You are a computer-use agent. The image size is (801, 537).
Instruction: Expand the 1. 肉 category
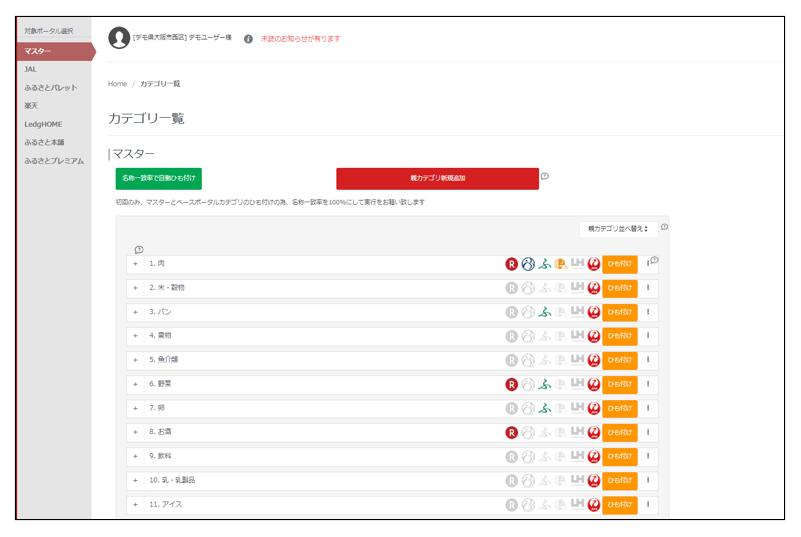(x=135, y=264)
